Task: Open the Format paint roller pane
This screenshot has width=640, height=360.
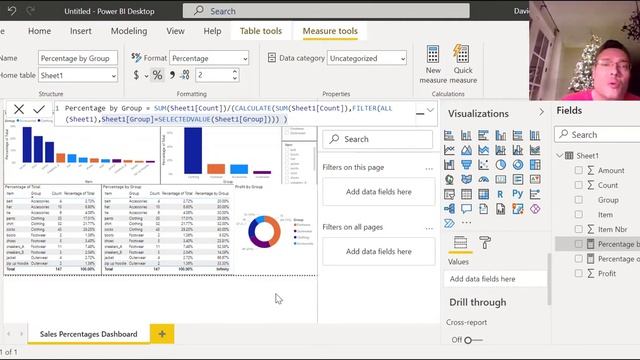Action: [485, 242]
